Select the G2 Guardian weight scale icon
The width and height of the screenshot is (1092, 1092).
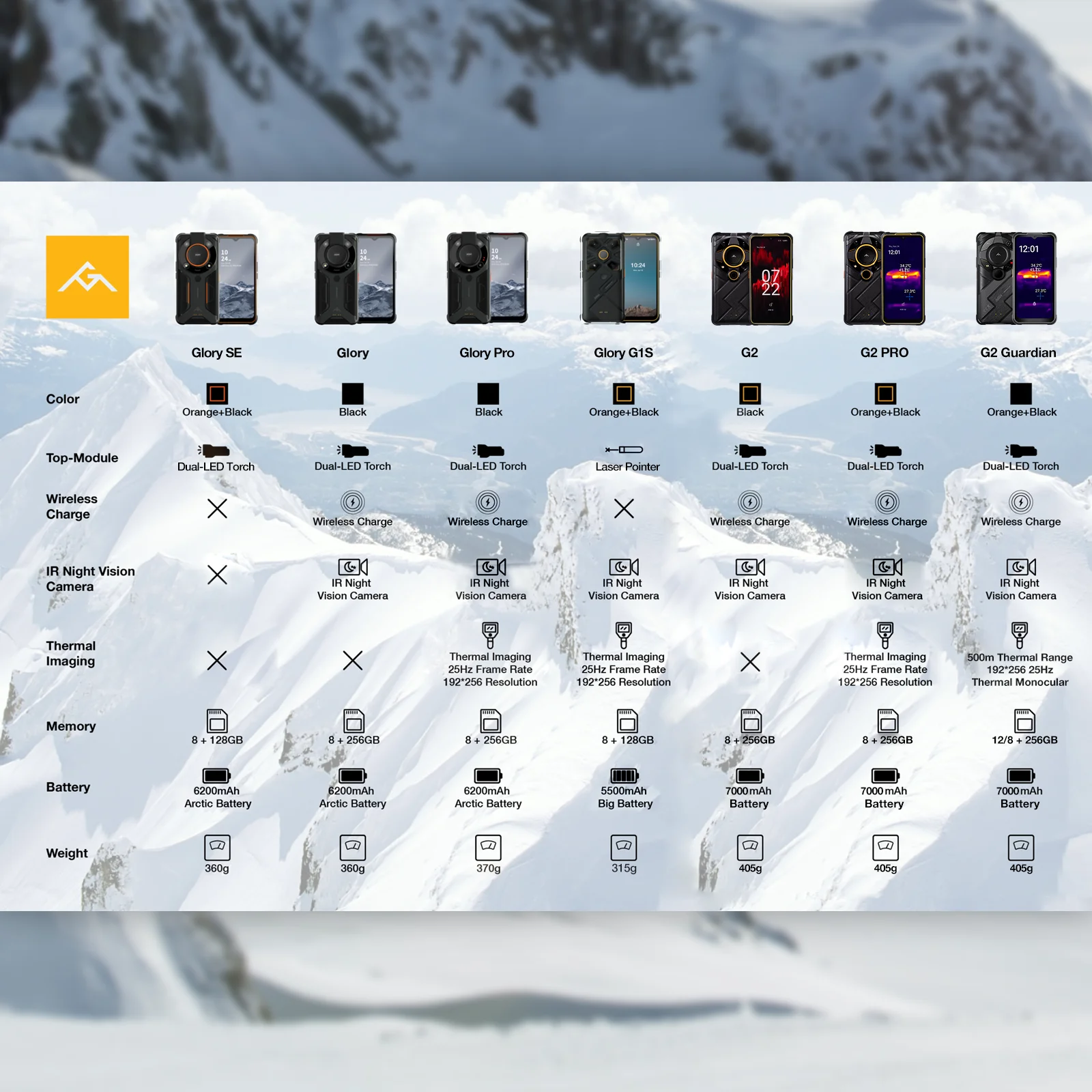(x=1021, y=847)
